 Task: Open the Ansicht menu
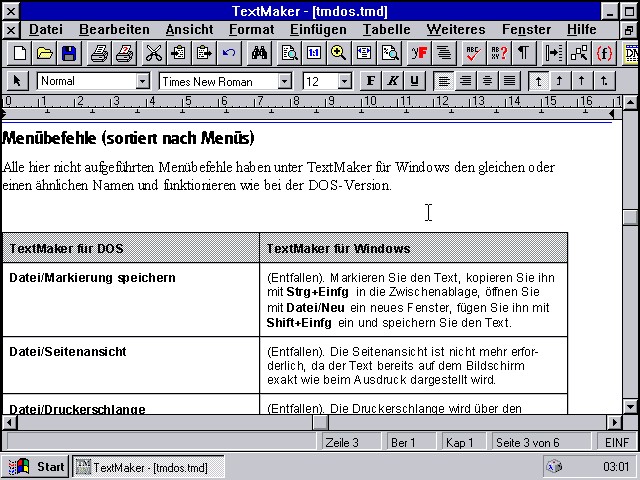tap(189, 29)
